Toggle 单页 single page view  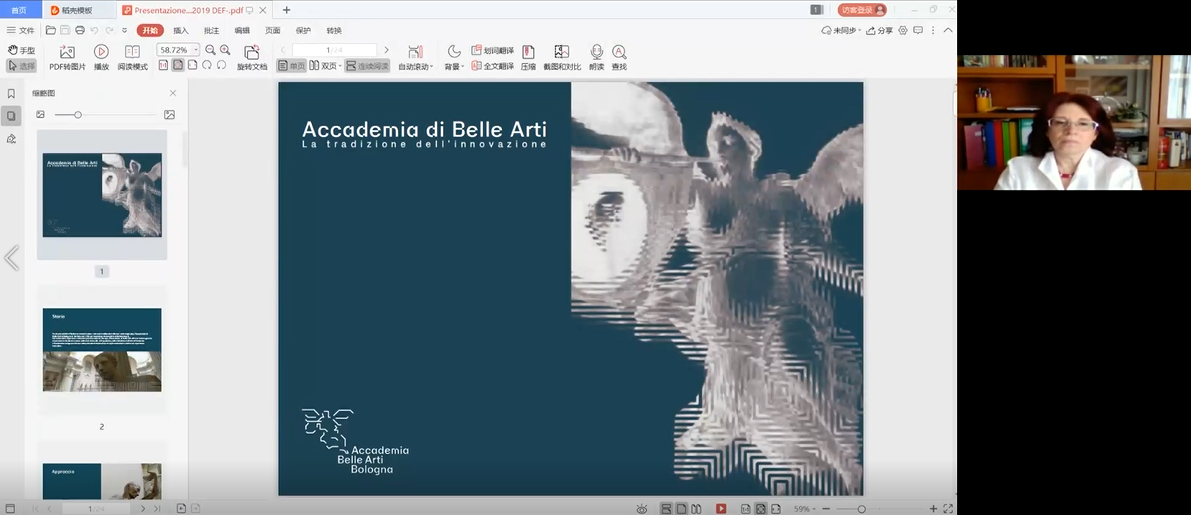(x=291, y=66)
